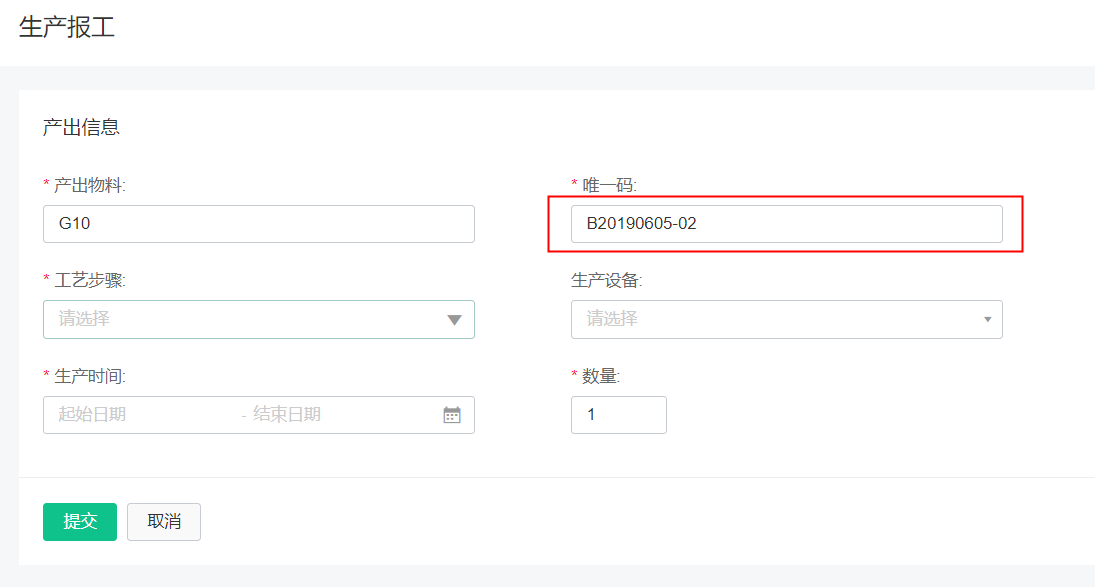Image resolution: width=1095 pixels, height=587 pixels.
Task: Select the 工艺步骤 field label
Action: pos(89,281)
